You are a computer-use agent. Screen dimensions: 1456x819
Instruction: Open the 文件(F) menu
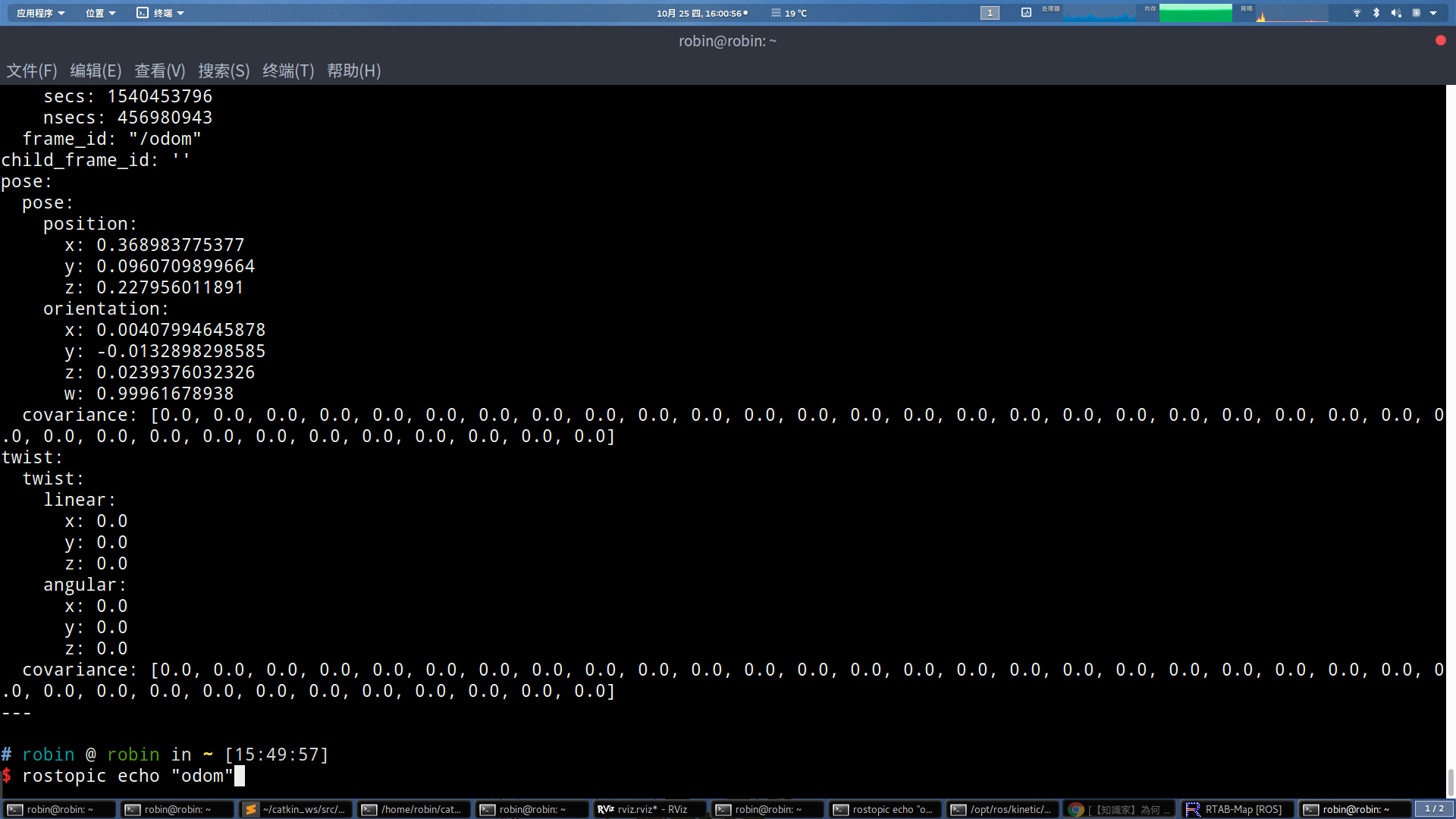coord(32,71)
